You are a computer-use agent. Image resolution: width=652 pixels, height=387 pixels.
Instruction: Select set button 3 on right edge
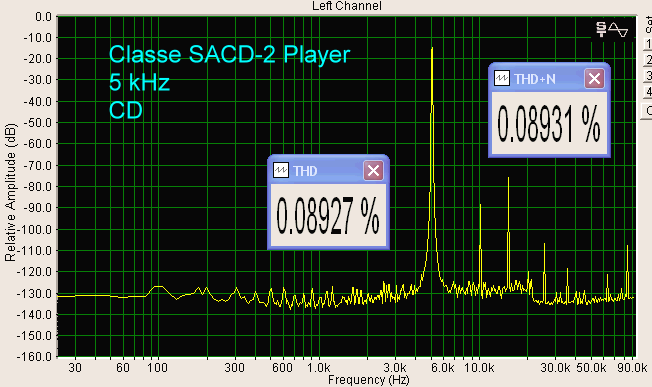647,76
